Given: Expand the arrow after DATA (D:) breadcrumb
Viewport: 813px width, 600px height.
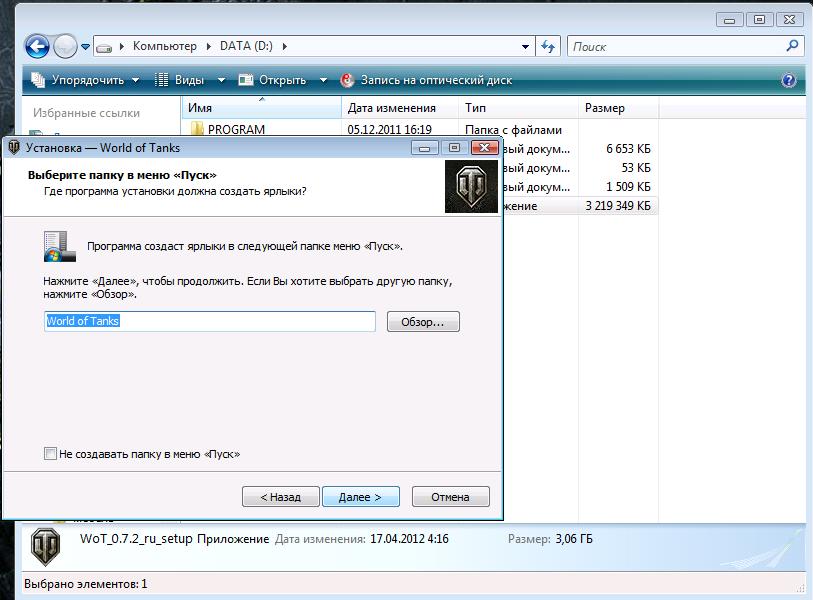Looking at the screenshot, I should click(284, 46).
